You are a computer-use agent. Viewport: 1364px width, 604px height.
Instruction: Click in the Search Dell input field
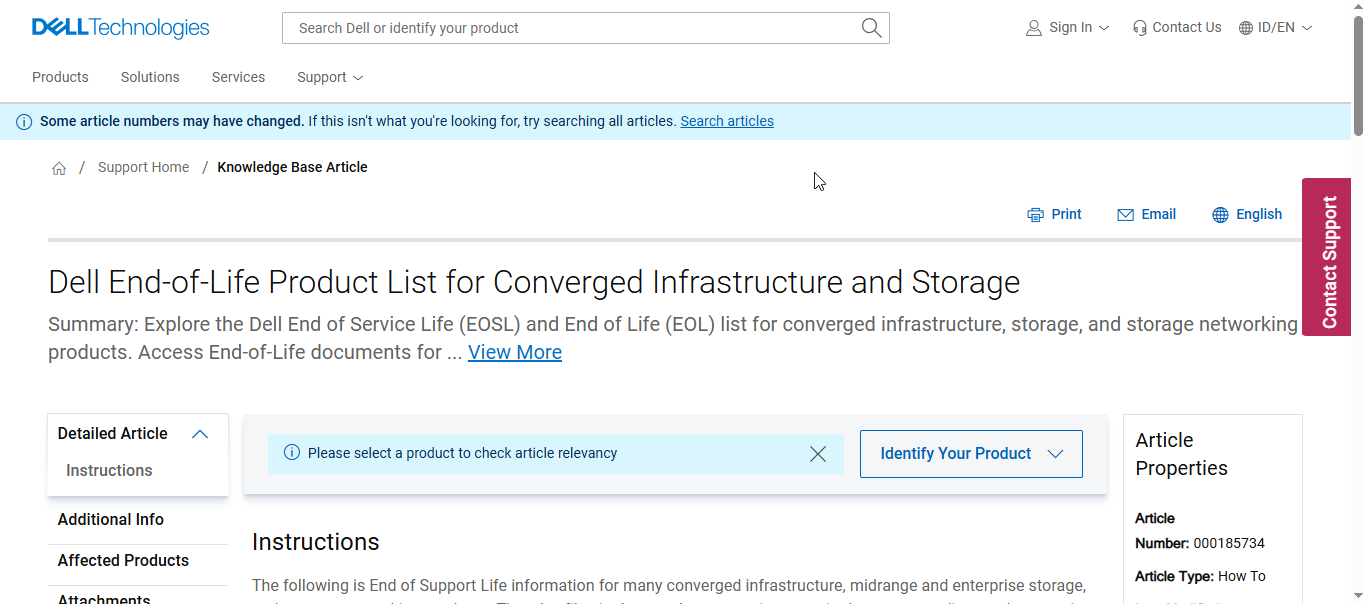click(x=570, y=28)
